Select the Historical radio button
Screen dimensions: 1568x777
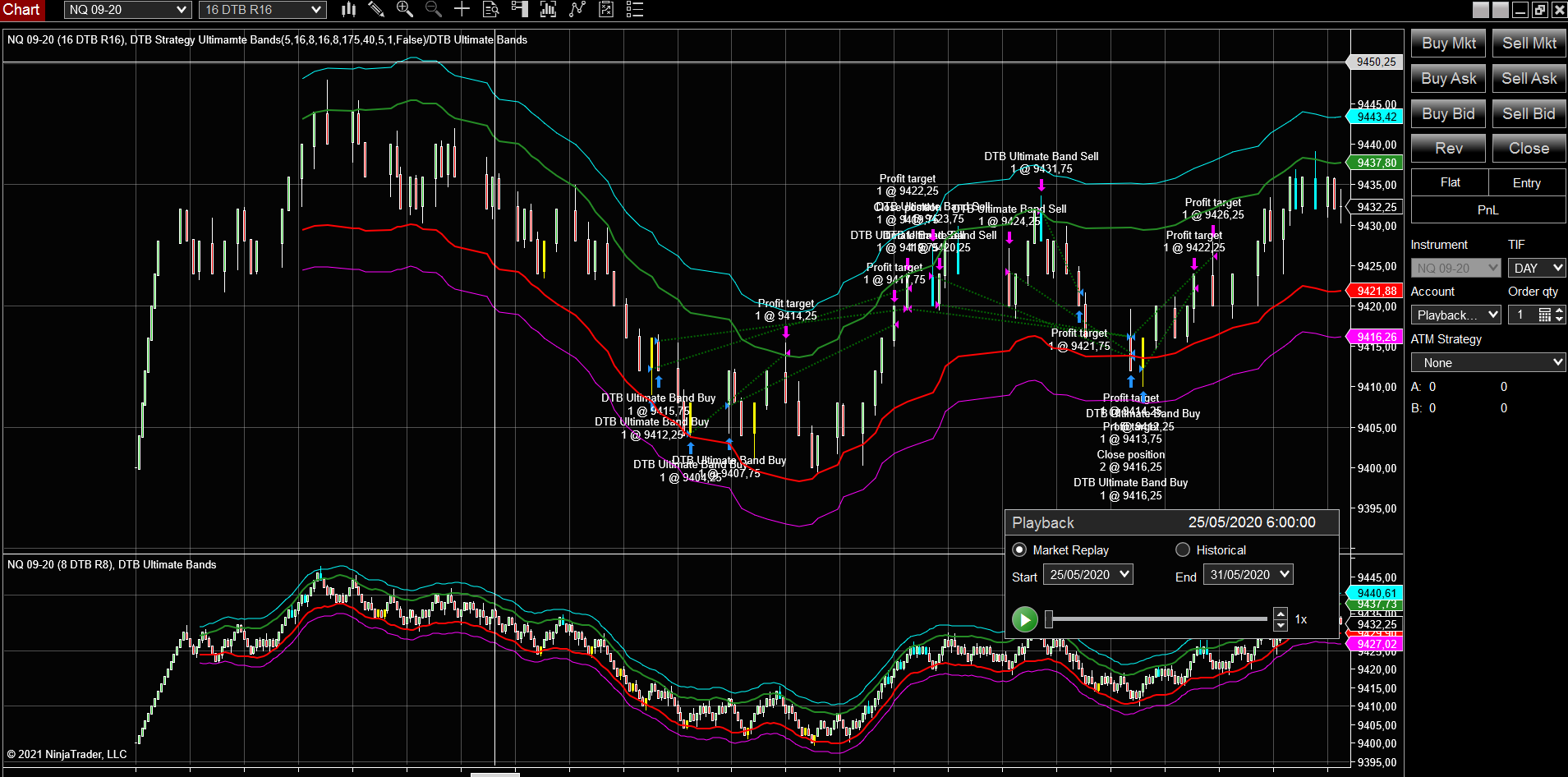[1183, 549]
